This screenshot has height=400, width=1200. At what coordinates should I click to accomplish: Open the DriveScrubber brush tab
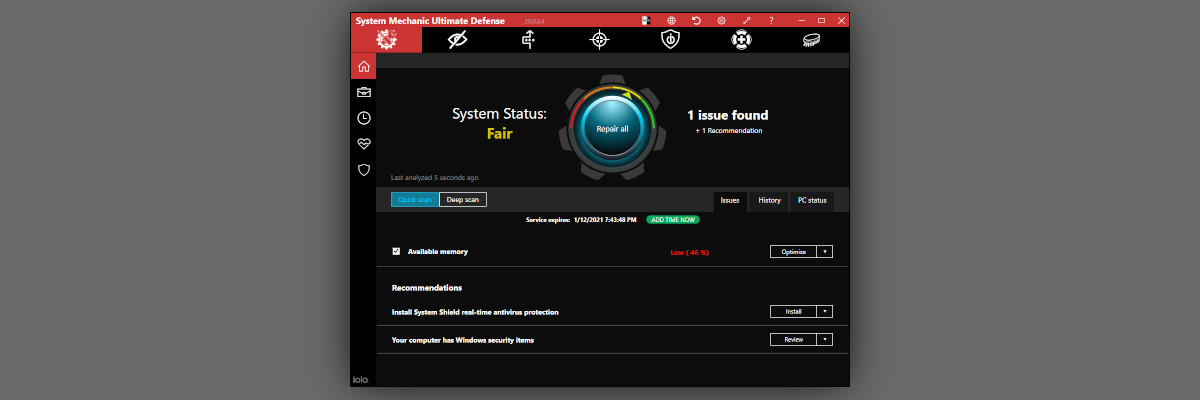[x=811, y=40]
